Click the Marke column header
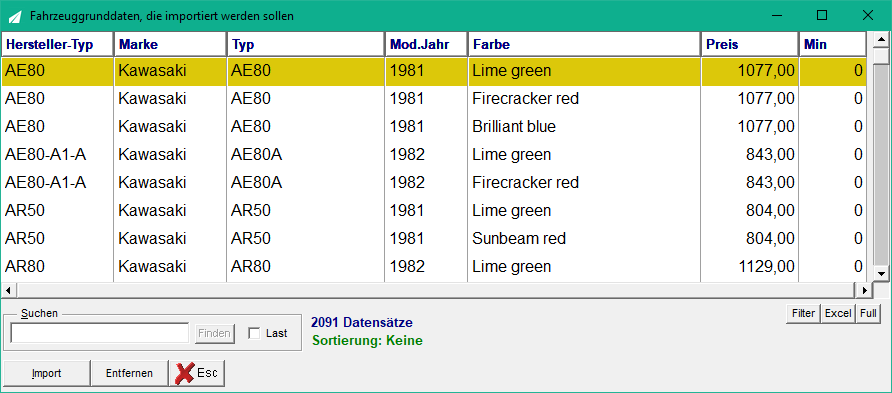892x393 pixels. click(170, 44)
